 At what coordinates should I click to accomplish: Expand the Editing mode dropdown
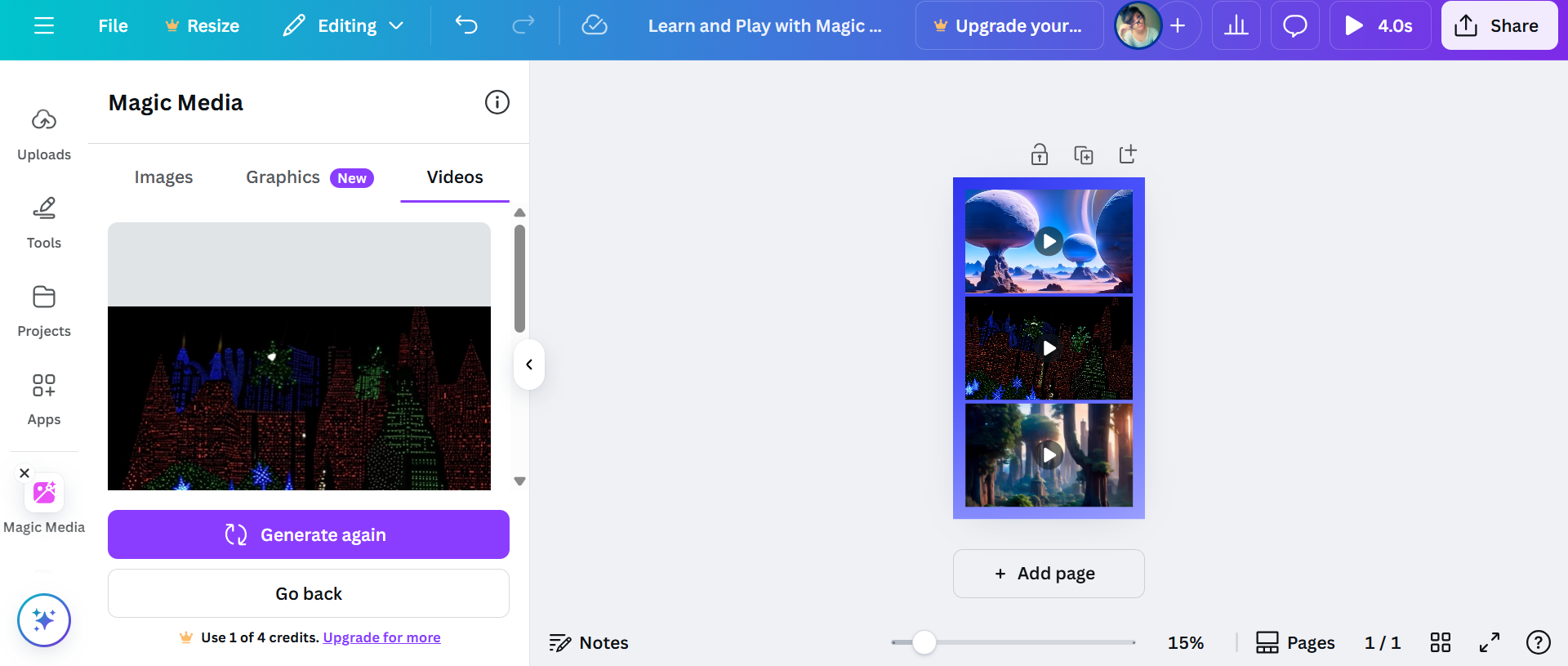tap(343, 26)
